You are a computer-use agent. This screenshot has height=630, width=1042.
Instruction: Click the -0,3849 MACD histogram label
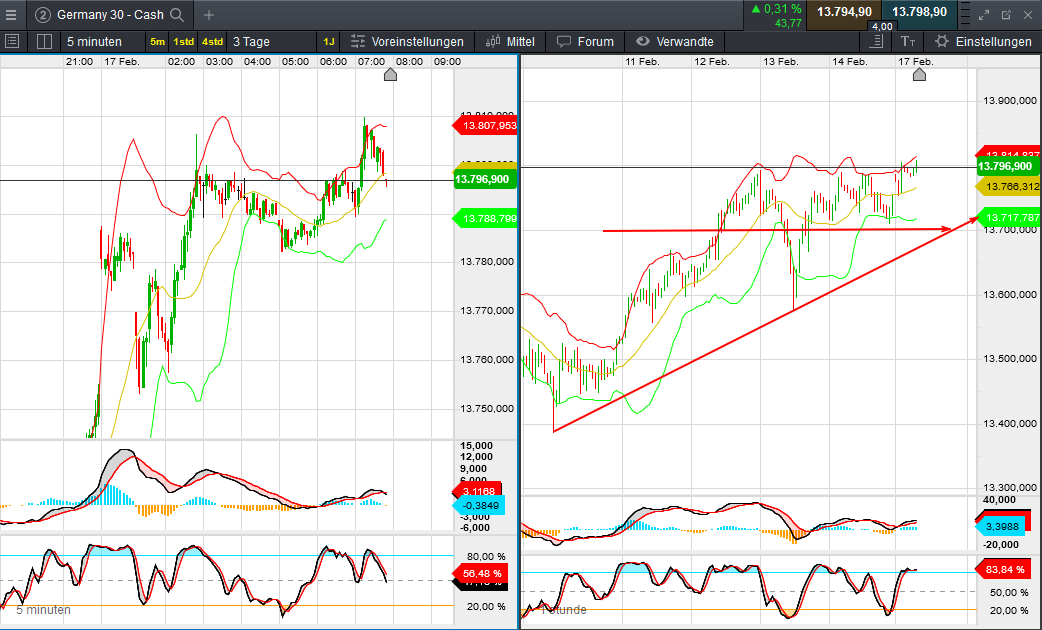pyautogui.click(x=478, y=505)
